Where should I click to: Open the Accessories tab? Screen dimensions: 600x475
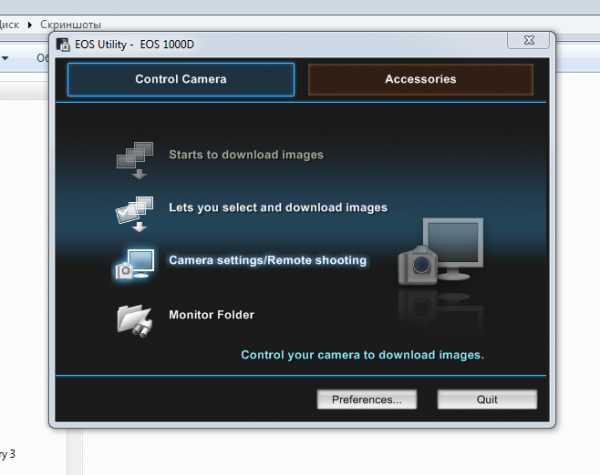pos(421,79)
